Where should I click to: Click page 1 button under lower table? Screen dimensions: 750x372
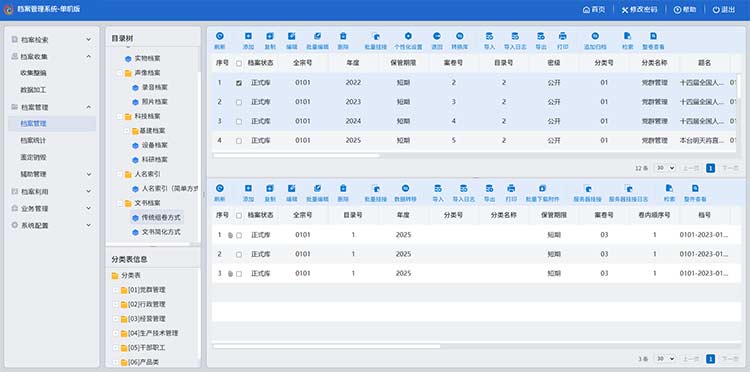pos(711,359)
